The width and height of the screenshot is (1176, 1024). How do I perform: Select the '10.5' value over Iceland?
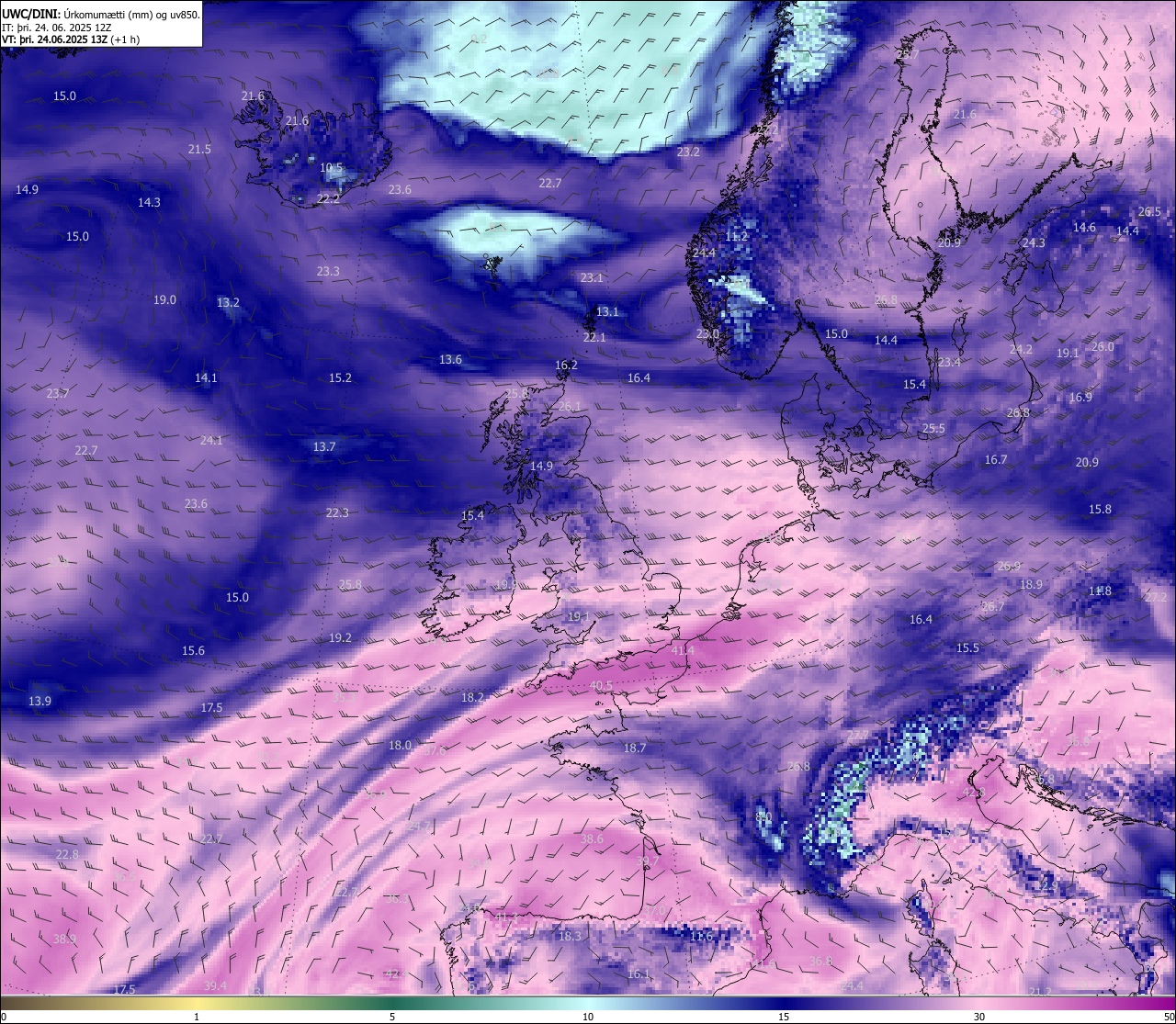coord(332,168)
